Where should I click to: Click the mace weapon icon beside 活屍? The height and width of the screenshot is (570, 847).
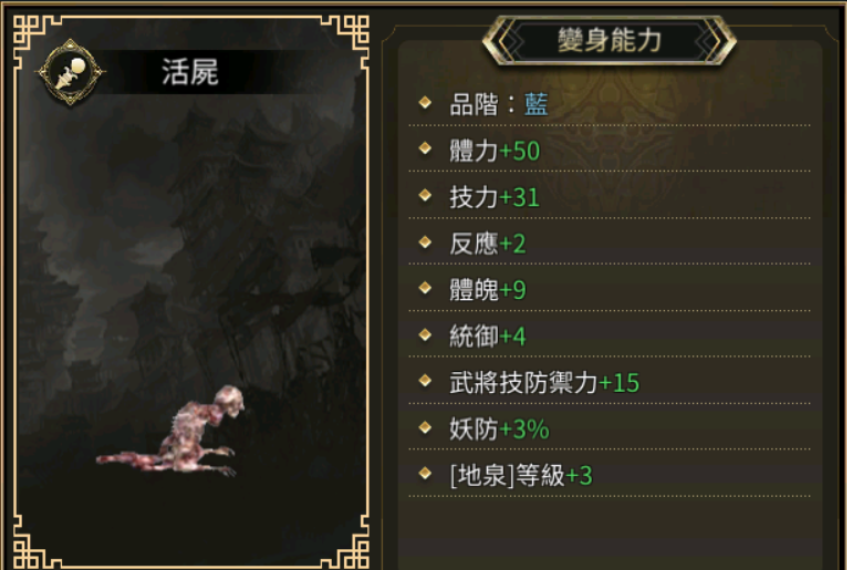click(x=70, y=72)
